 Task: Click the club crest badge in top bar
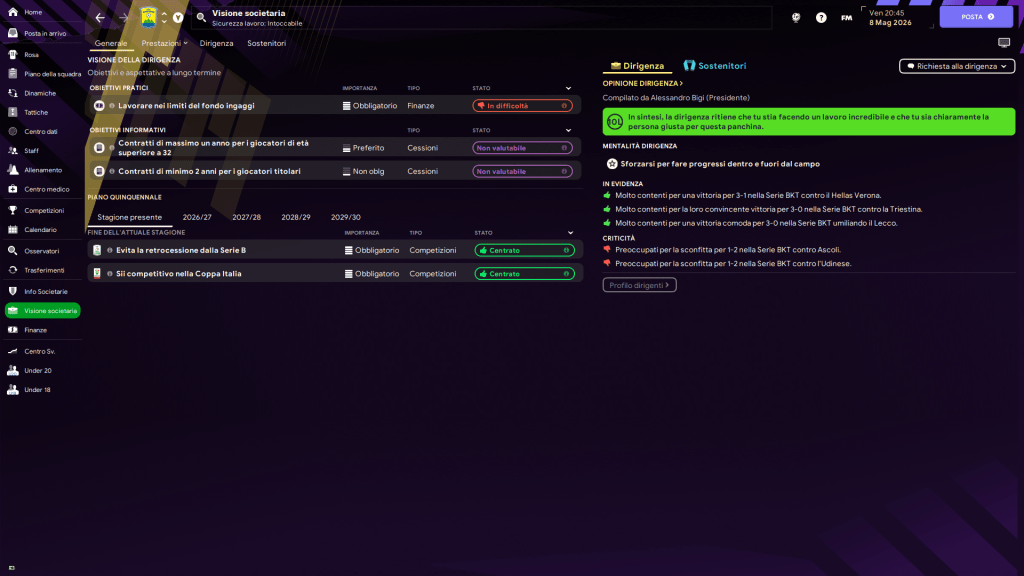[148, 17]
